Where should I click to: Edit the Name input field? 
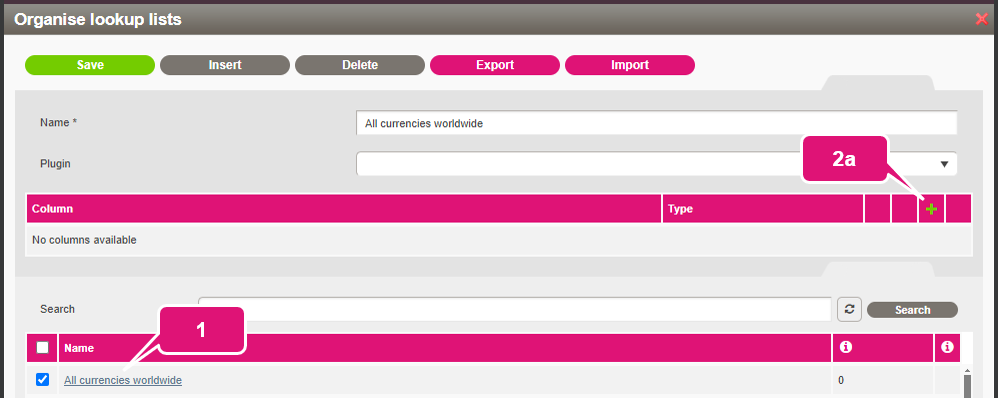pyautogui.click(x=656, y=124)
